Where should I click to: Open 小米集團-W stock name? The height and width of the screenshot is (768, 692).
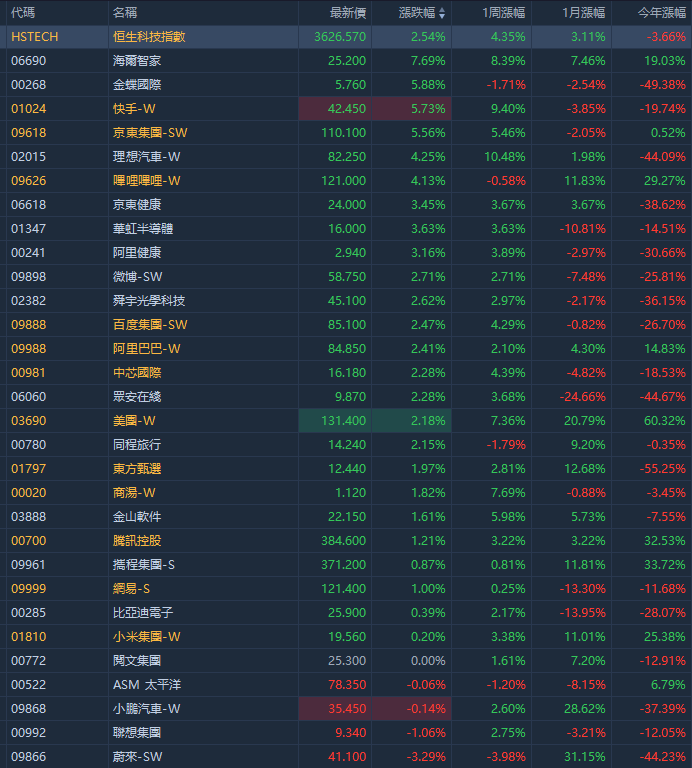tap(146, 637)
